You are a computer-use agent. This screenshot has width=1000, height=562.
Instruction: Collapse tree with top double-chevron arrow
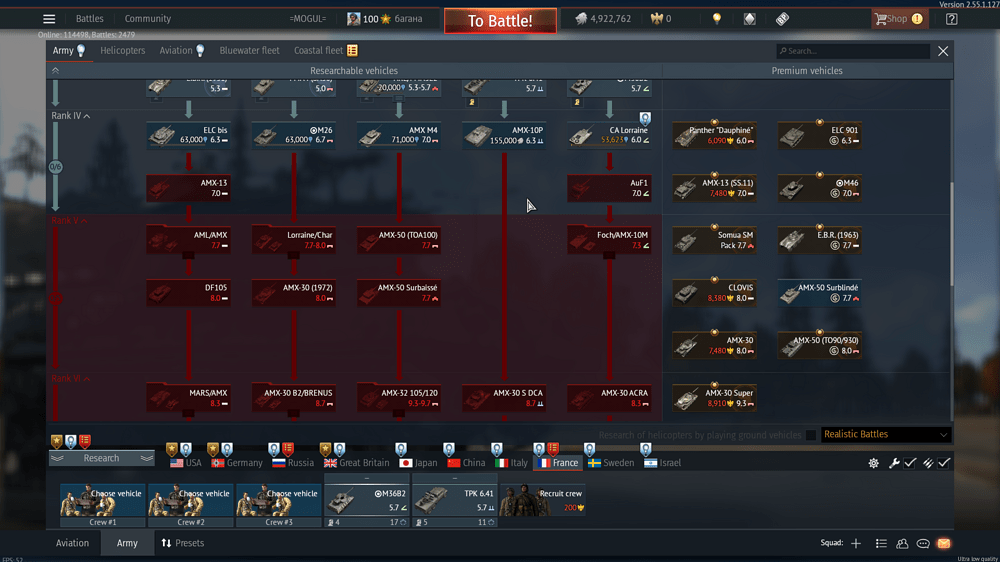(55, 71)
